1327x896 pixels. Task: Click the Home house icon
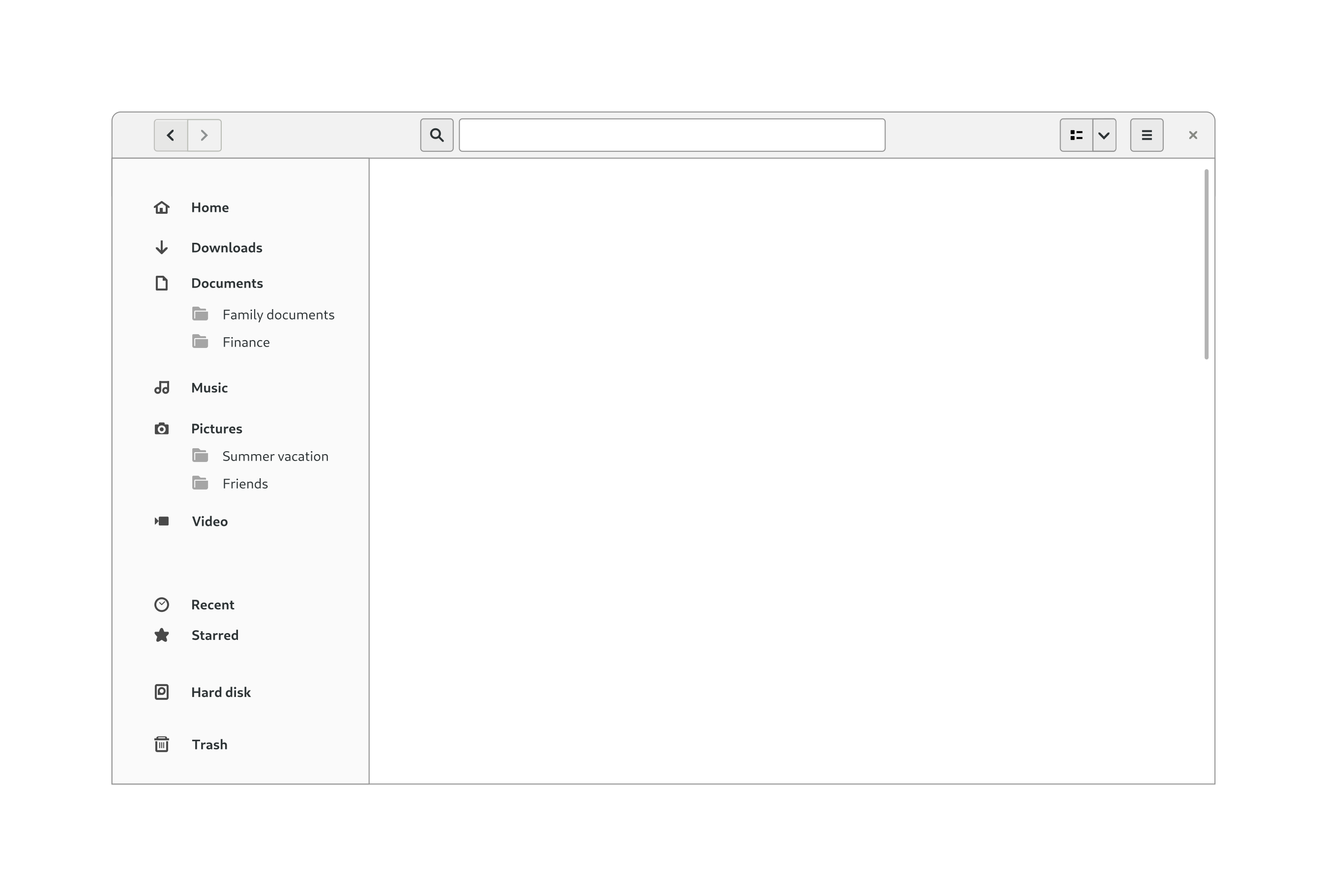click(x=162, y=207)
